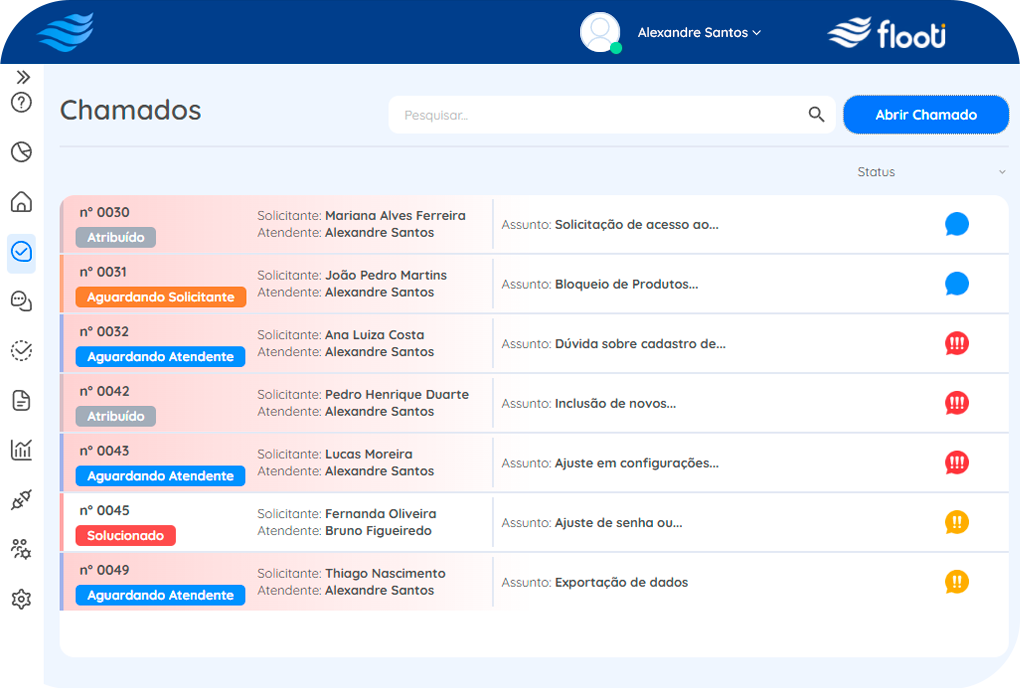Open the document file sidebar icon
This screenshot has width=1020, height=689.
21,400
